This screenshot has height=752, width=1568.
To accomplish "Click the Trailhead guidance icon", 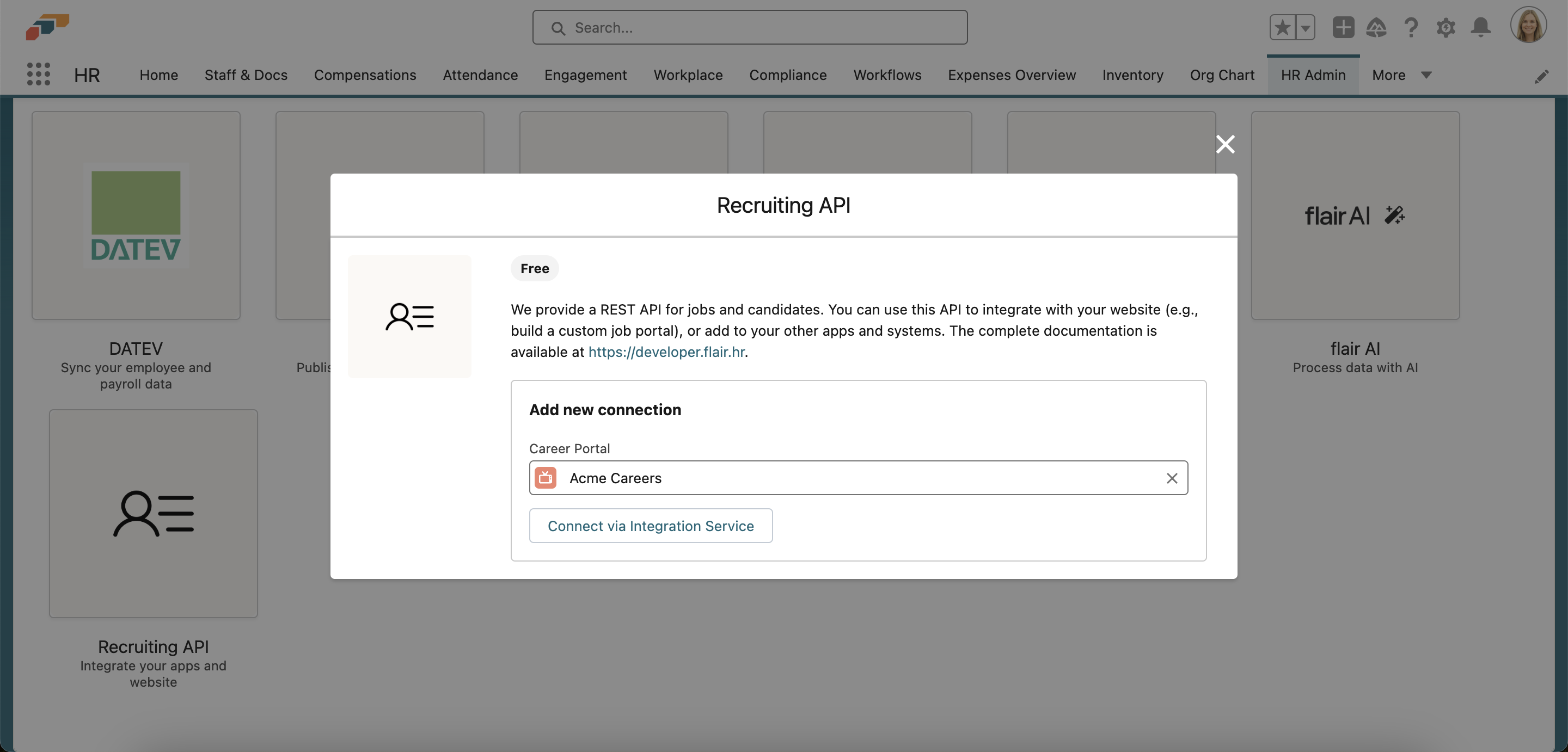I will (x=1376, y=27).
